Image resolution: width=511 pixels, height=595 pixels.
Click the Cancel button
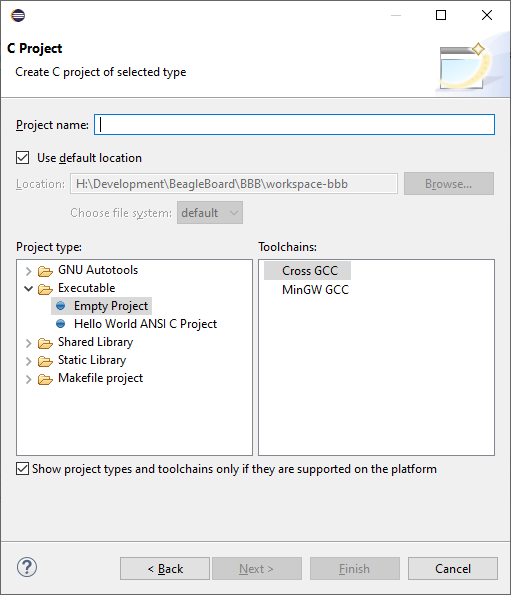453,568
